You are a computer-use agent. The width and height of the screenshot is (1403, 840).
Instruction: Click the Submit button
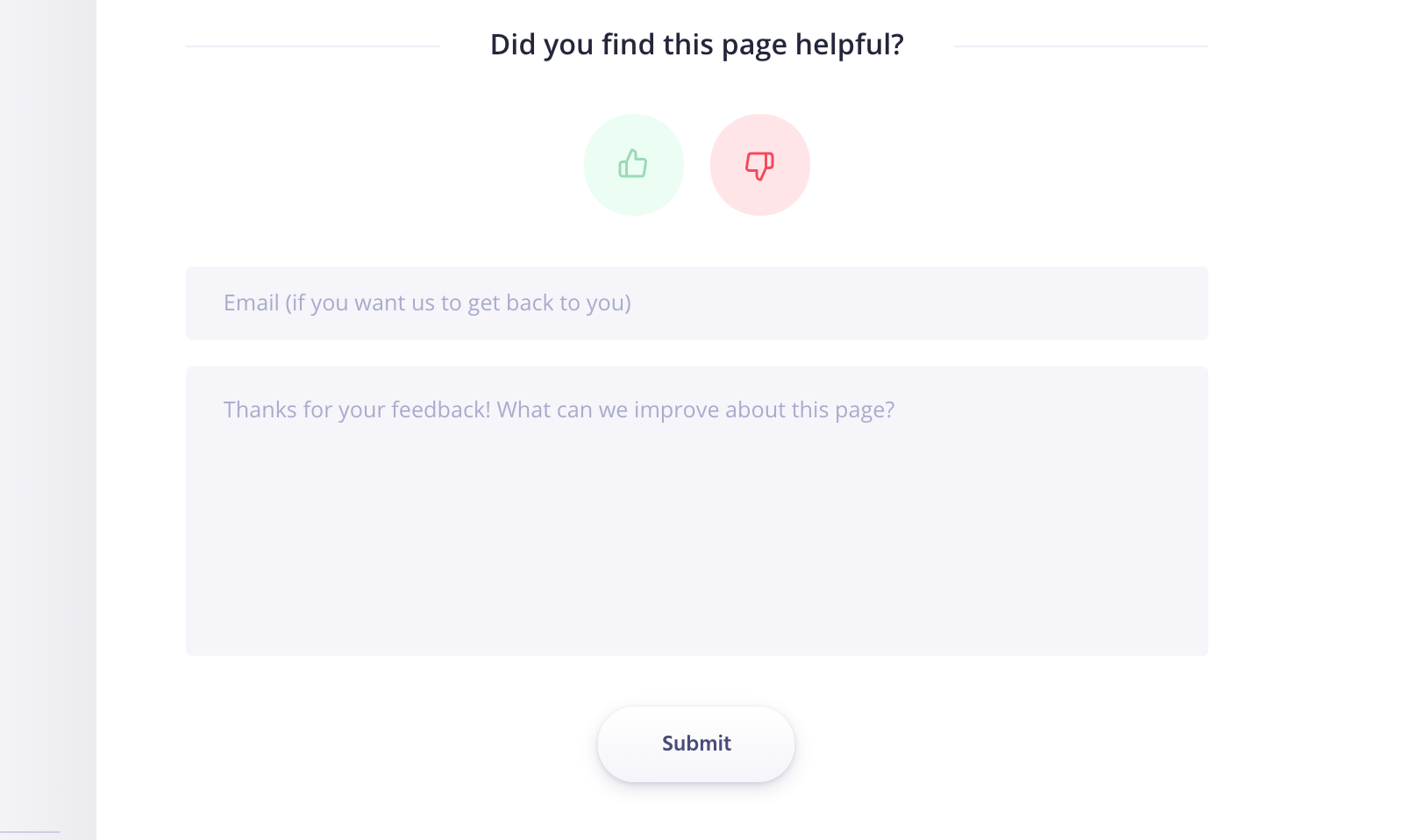click(x=696, y=744)
